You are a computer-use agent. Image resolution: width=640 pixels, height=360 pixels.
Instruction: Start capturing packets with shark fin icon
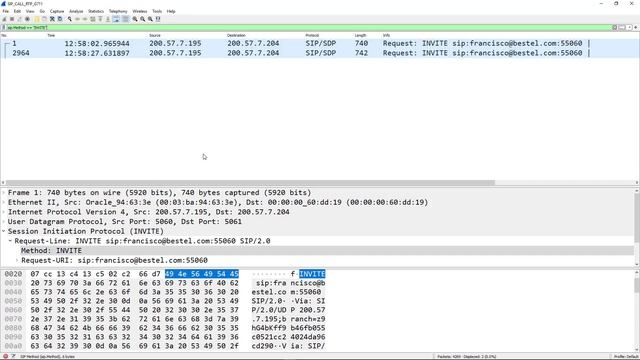click(x=4, y=19)
